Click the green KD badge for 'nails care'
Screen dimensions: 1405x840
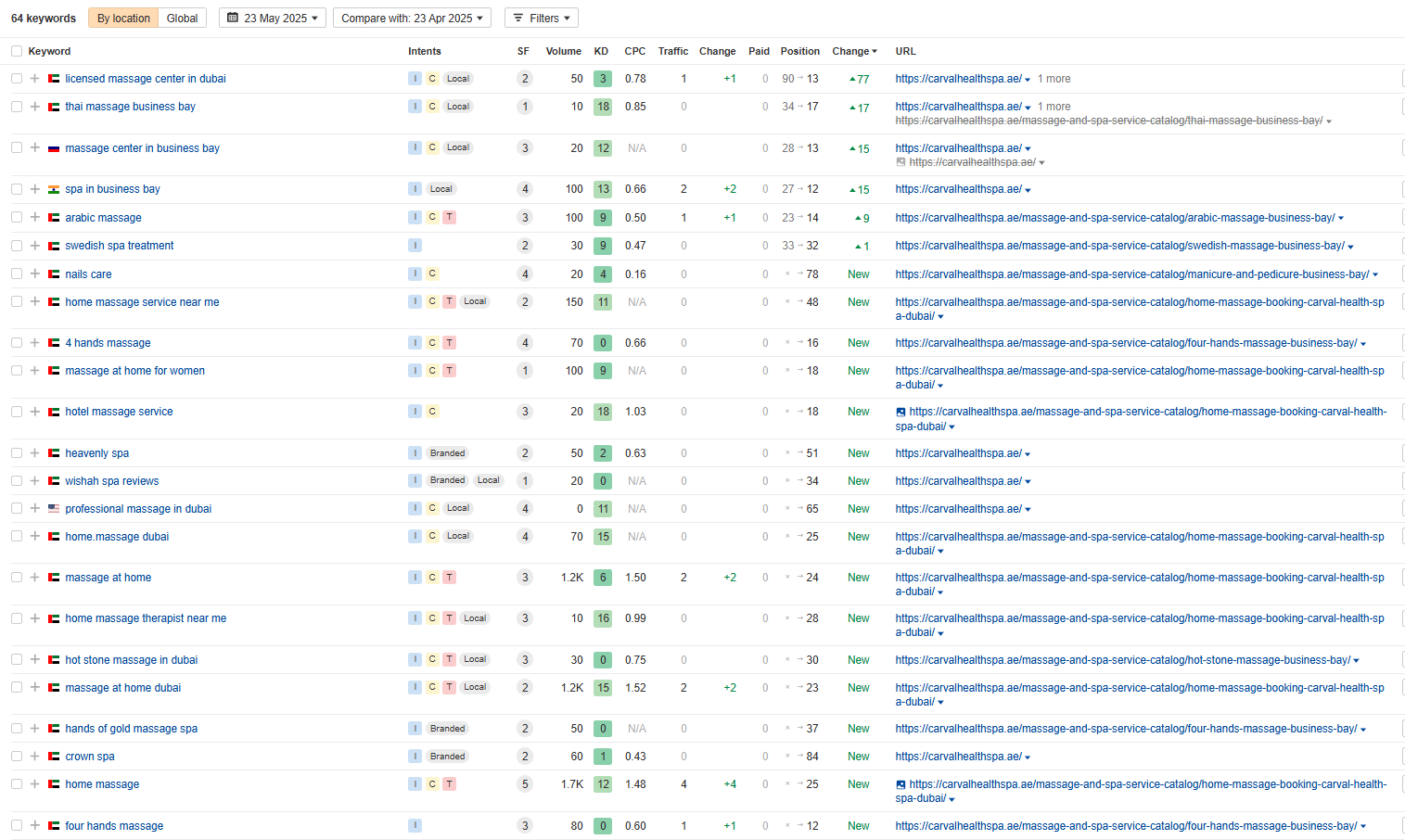point(603,274)
